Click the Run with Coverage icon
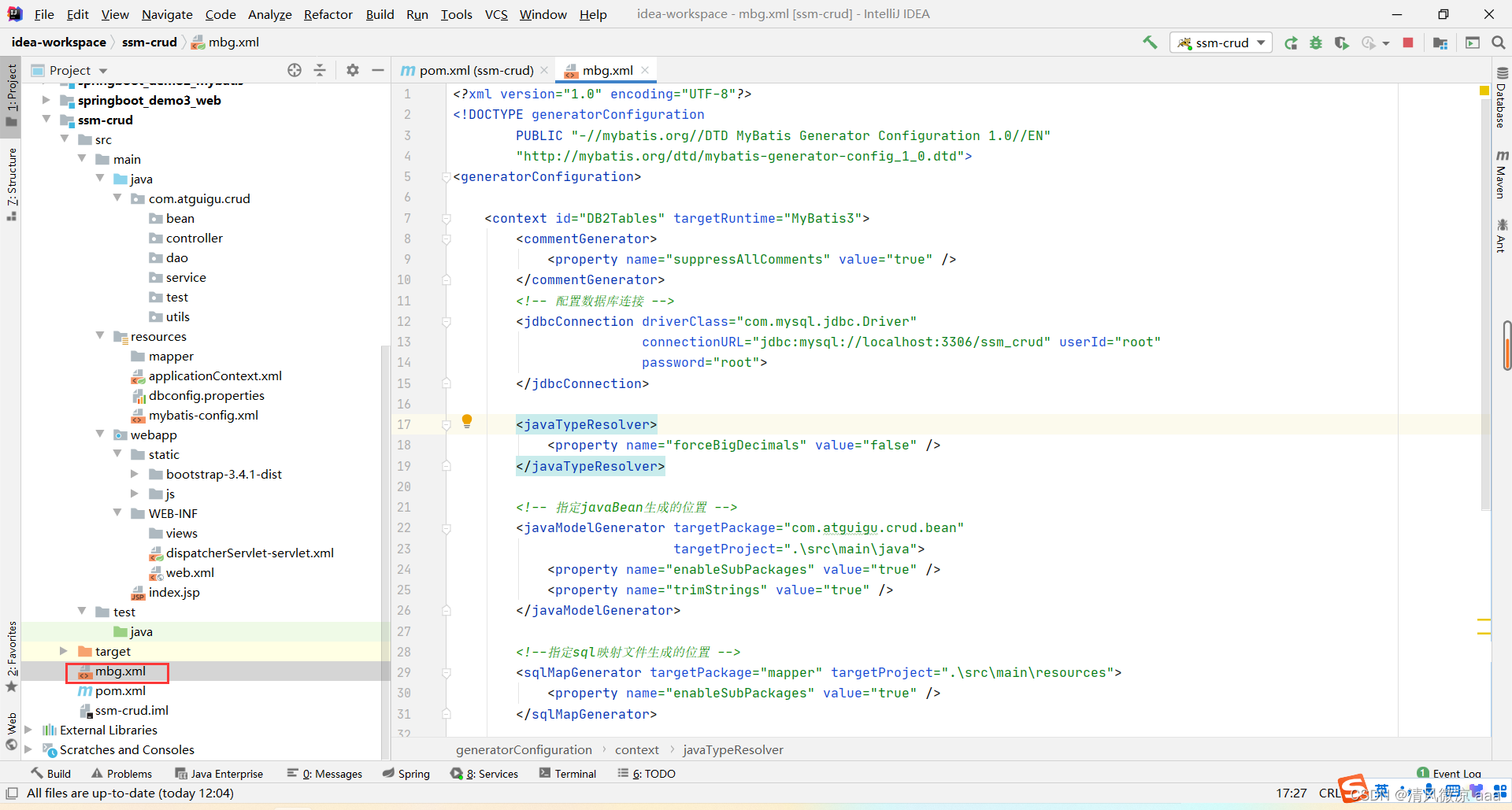Image resolution: width=1512 pixels, height=810 pixels. 1341,43
